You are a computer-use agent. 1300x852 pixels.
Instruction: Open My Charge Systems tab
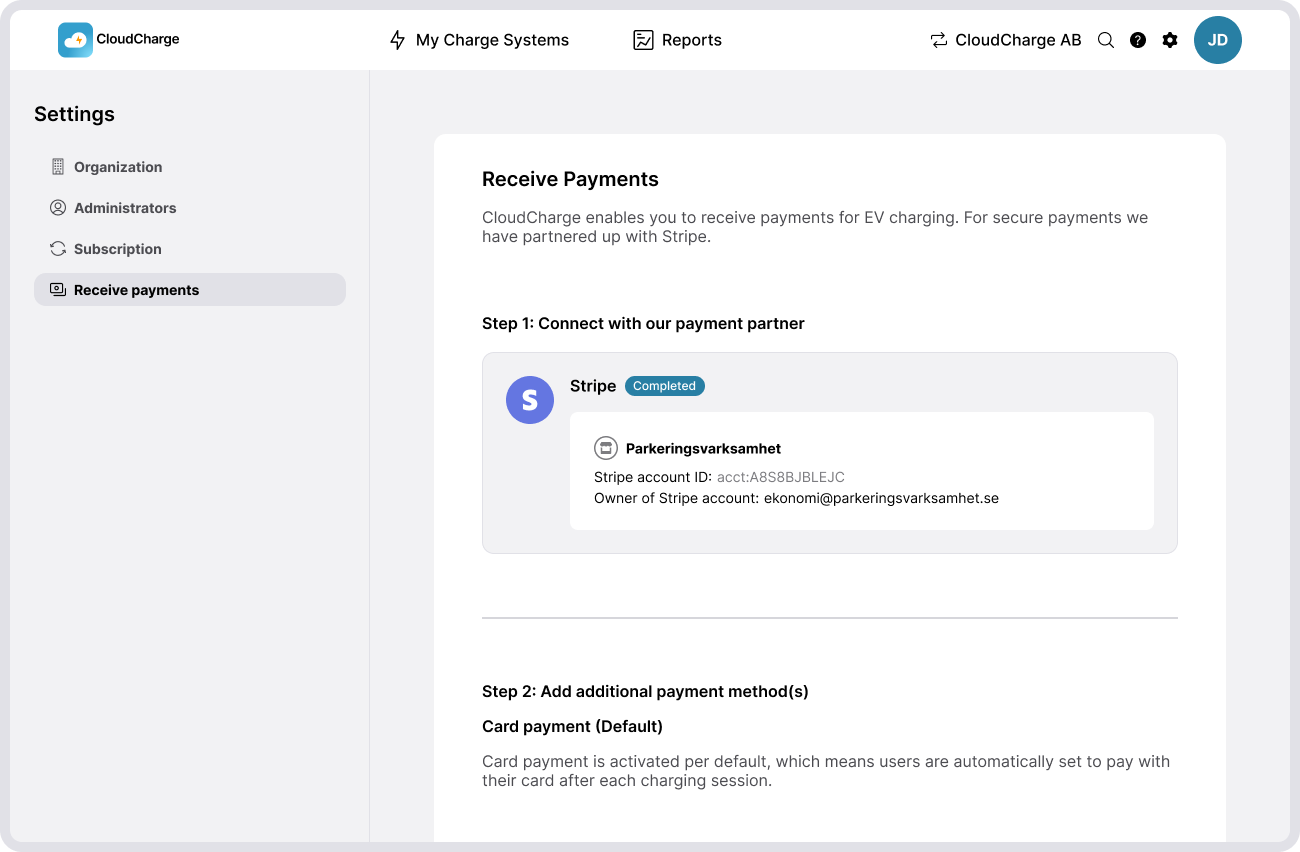(x=479, y=40)
